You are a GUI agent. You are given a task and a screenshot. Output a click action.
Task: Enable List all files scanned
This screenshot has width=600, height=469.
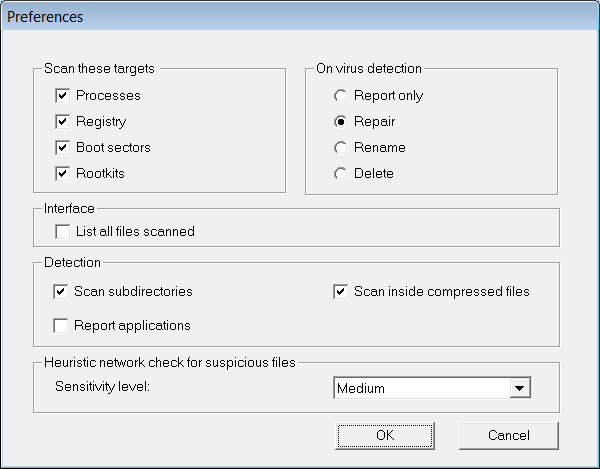coord(63,232)
